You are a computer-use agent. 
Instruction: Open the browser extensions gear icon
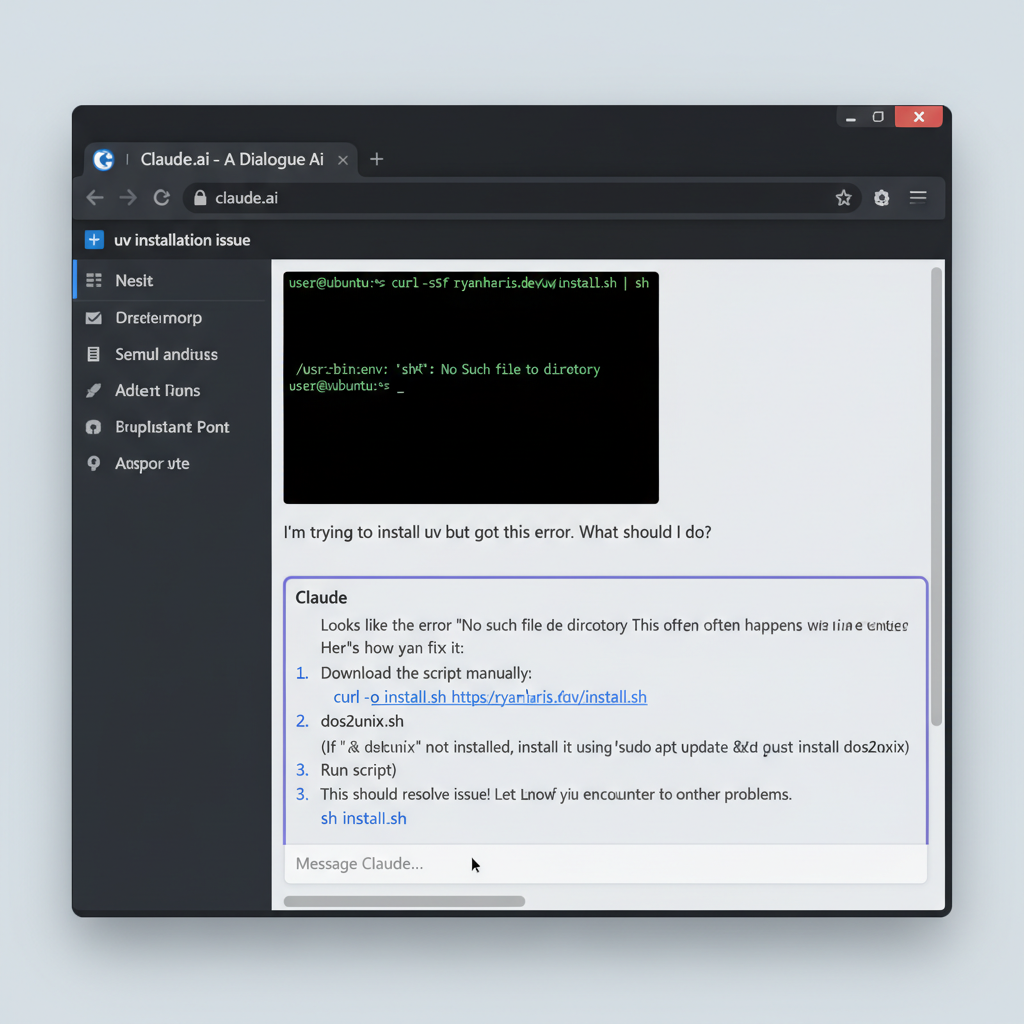tap(882, 198)
